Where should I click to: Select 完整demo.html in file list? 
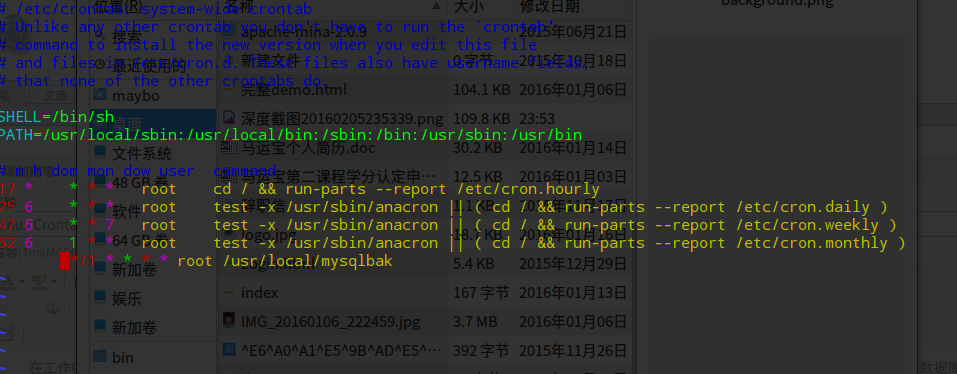(294, 90)
